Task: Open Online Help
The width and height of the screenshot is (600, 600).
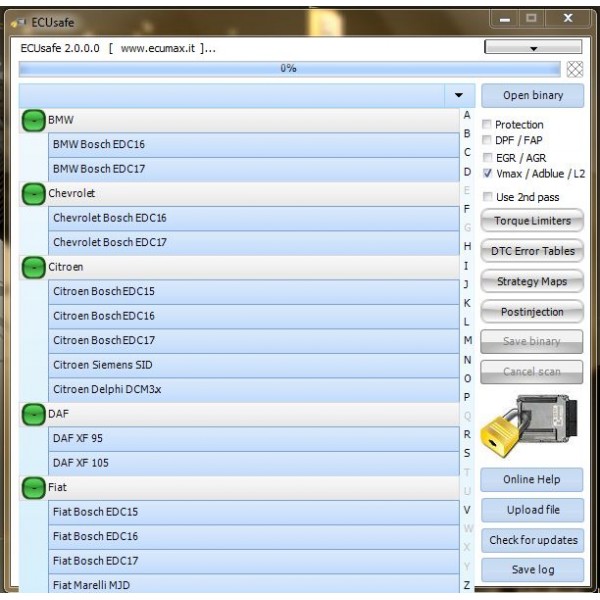Action: pyautogui.click(x=532, y=479)
